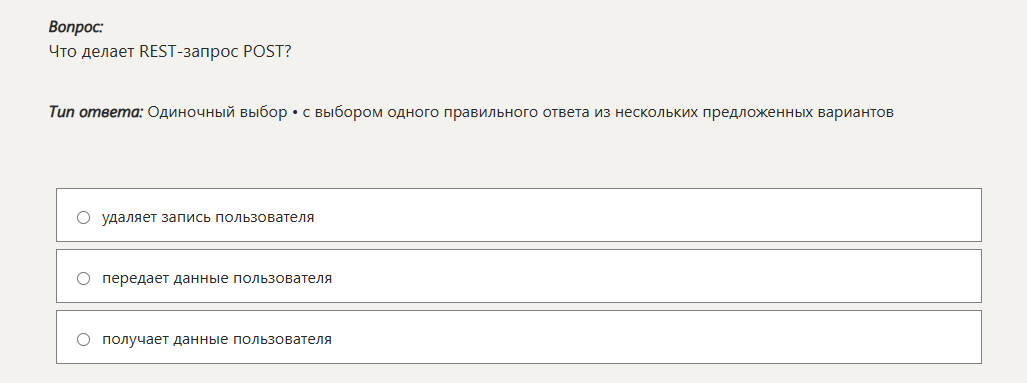Click the "получает данные пользователя" answer label
Screen dimensions: 1027x383
[217, 338]
